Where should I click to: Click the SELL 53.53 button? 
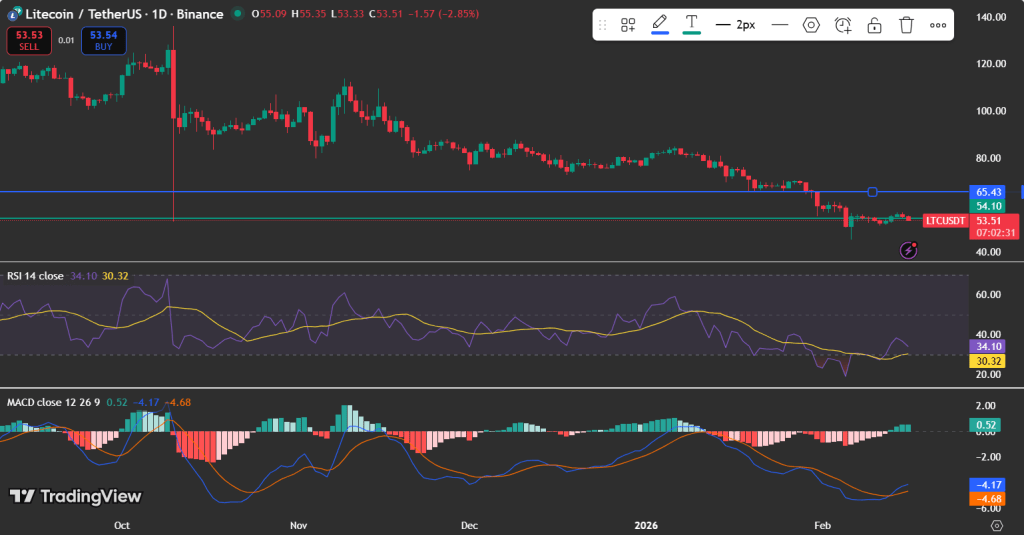coord(29,41)
